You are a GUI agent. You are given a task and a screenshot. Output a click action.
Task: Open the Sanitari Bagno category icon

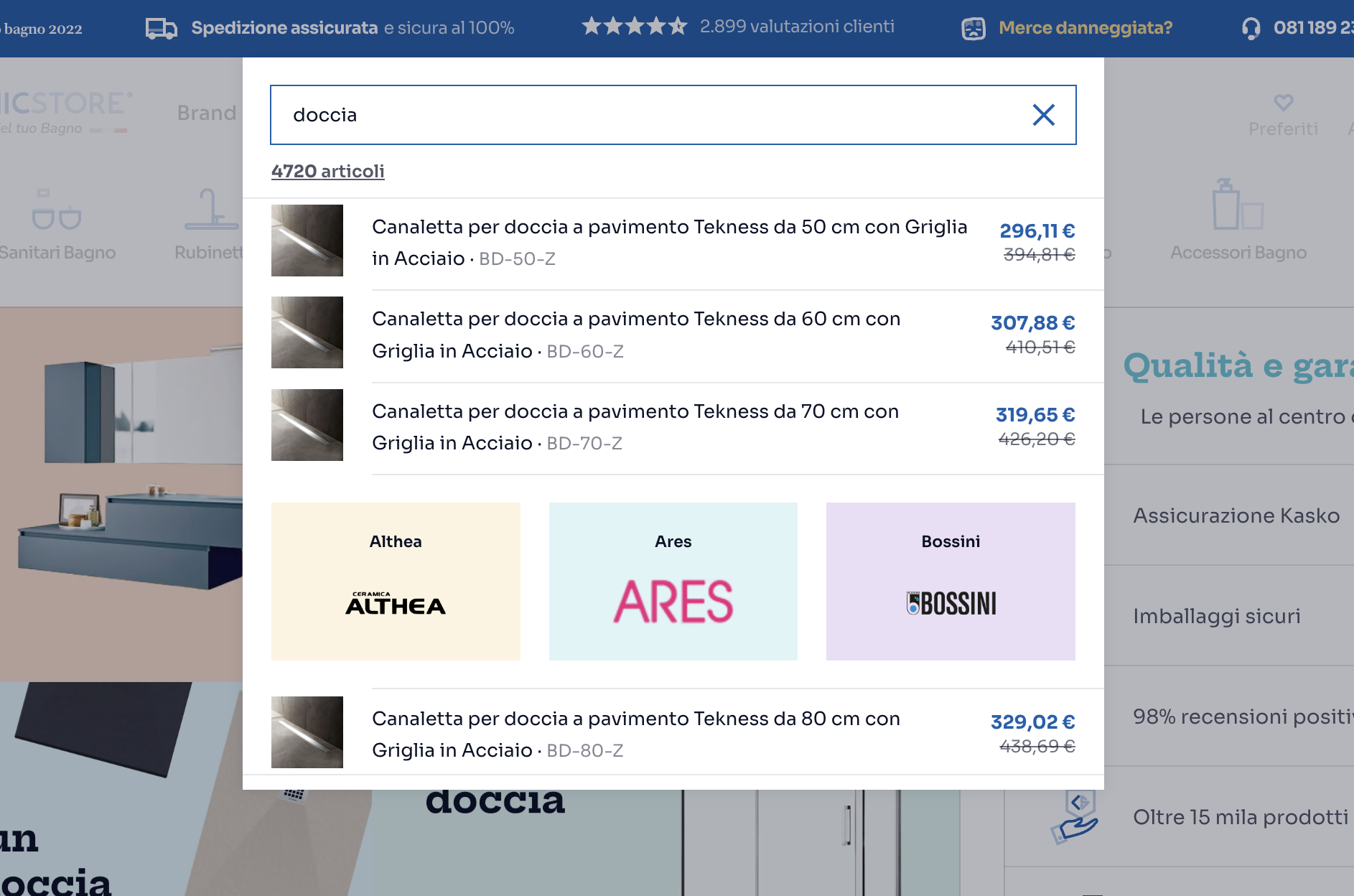click(57, 210)
